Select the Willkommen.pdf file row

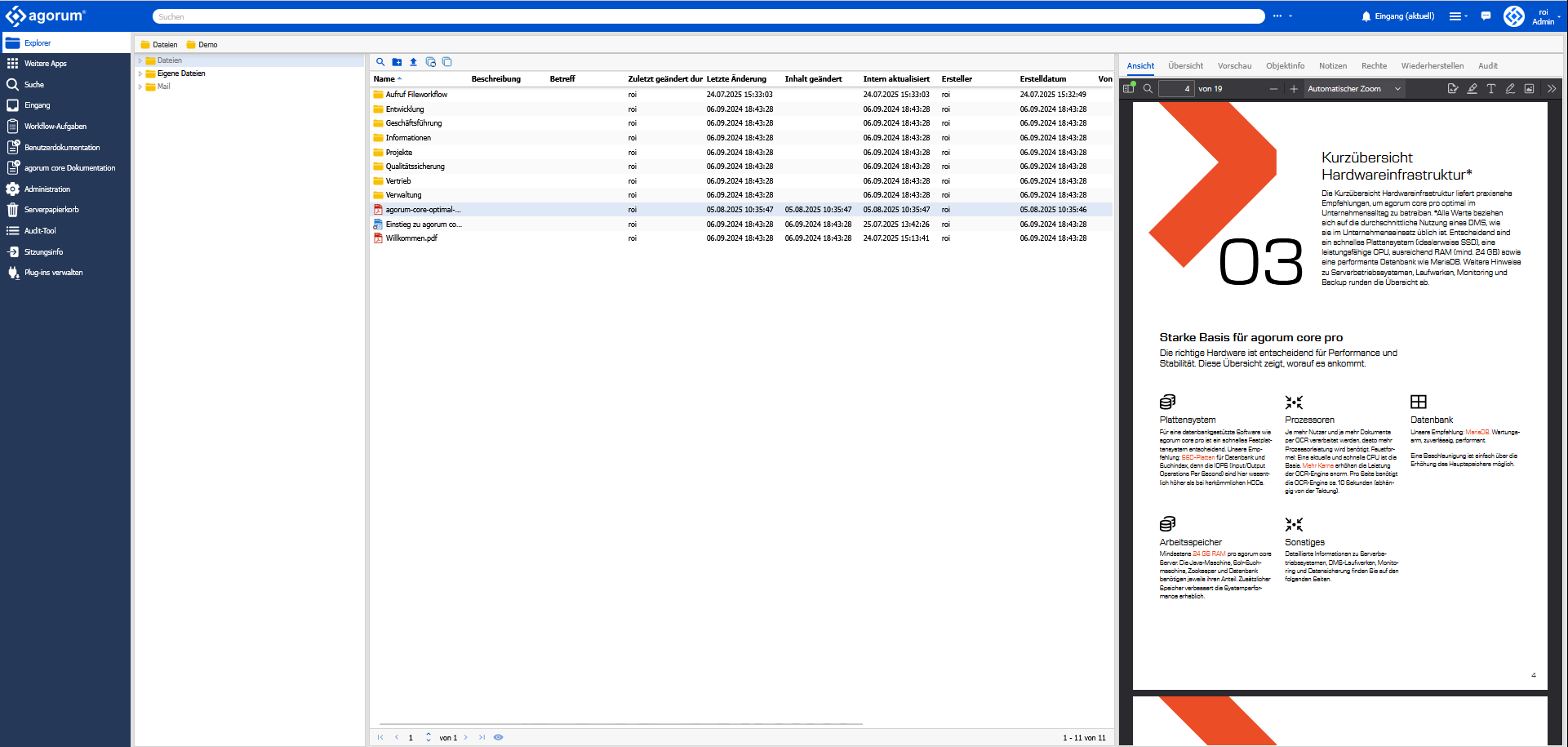click(x=741, y=238)
